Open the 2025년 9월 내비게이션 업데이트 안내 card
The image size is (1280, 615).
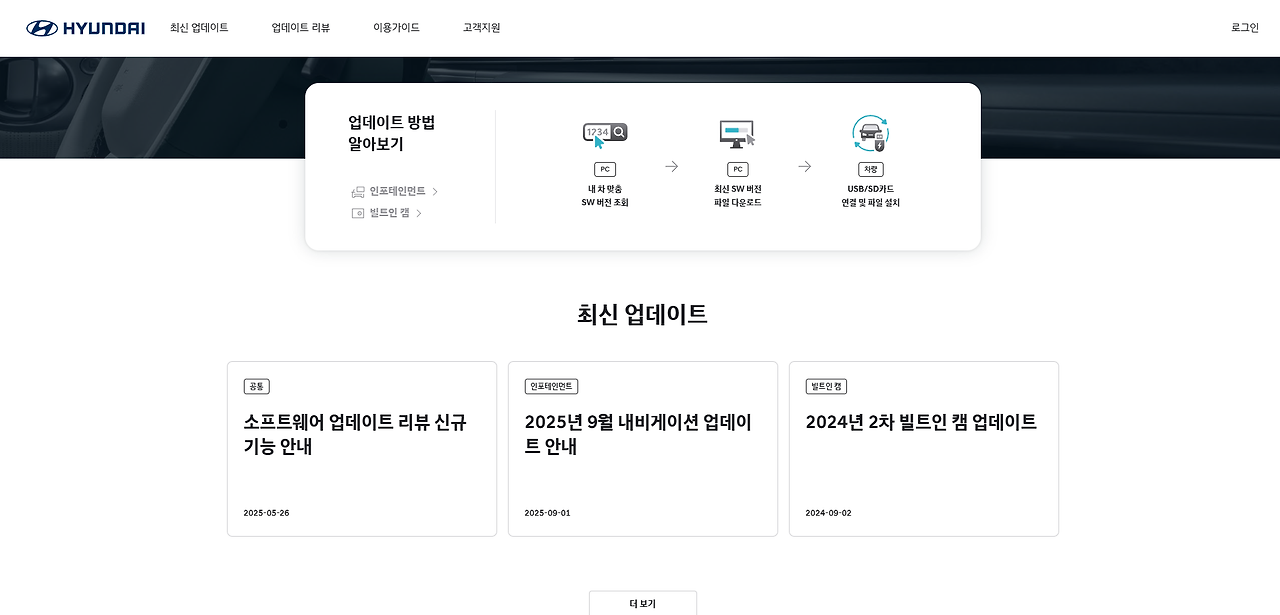tap(643, 449)
